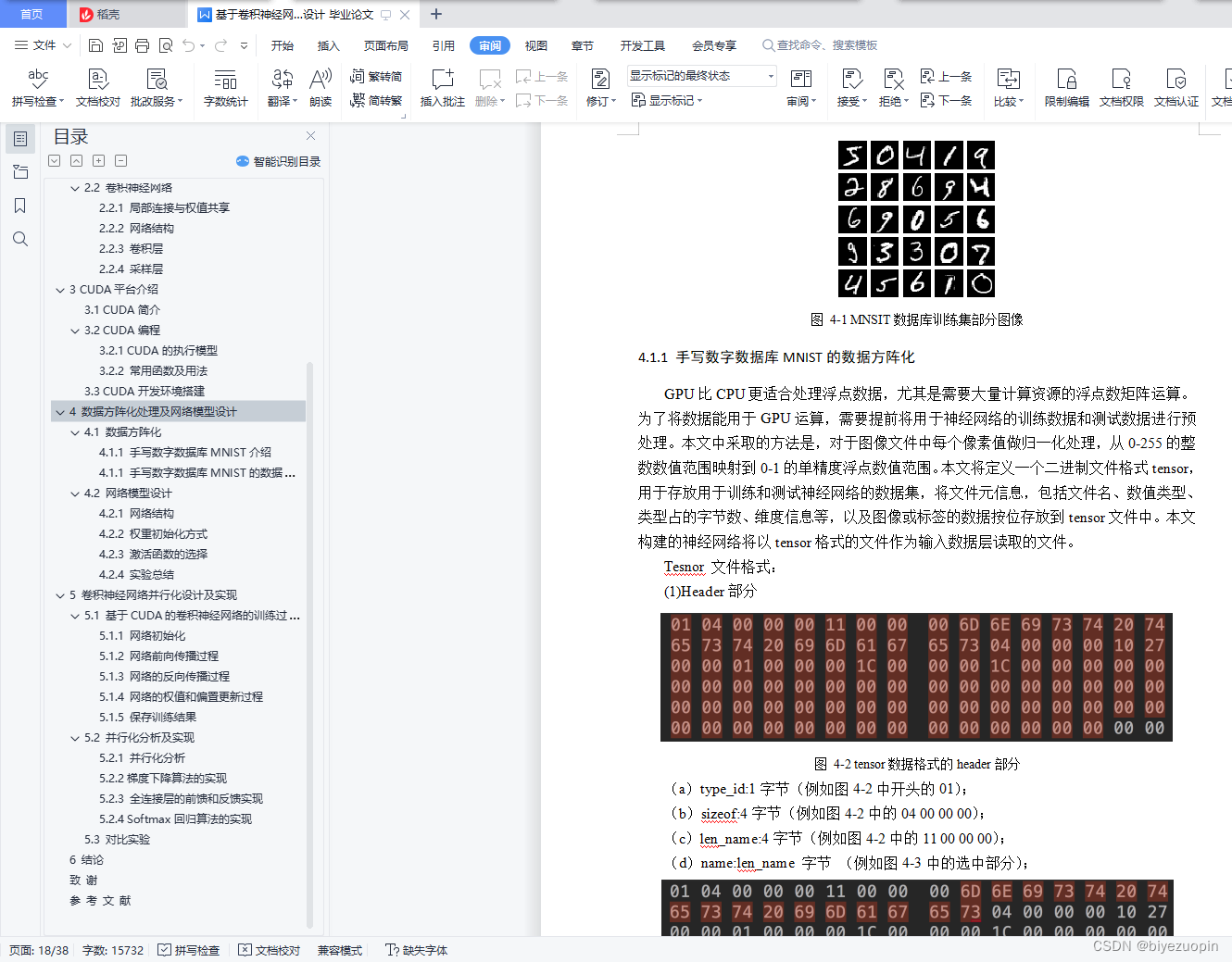Open the word count tool

coord(226,87)
